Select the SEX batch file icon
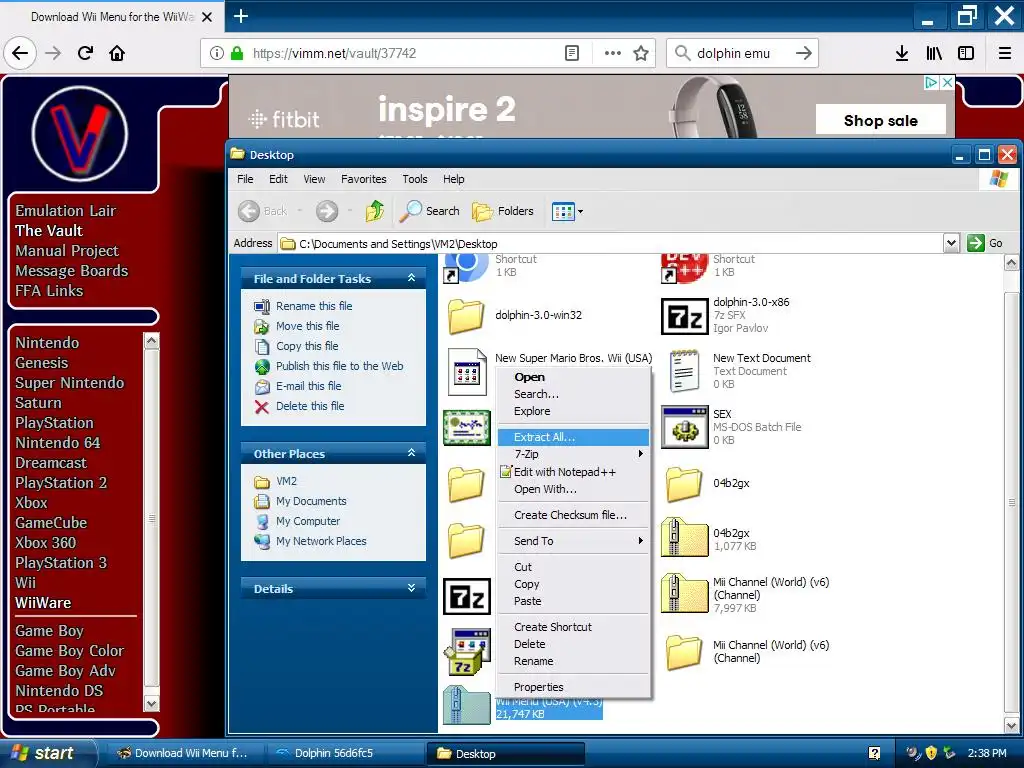Image resolution: width=1024 pixels, height=768 pixels. (x=684, y=427)
